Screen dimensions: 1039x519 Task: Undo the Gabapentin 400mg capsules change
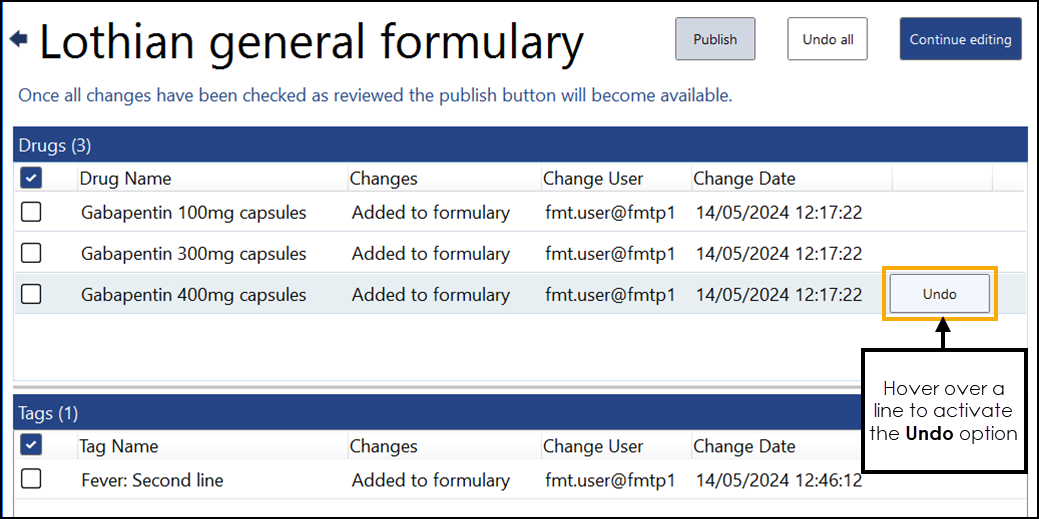[939, 294]
